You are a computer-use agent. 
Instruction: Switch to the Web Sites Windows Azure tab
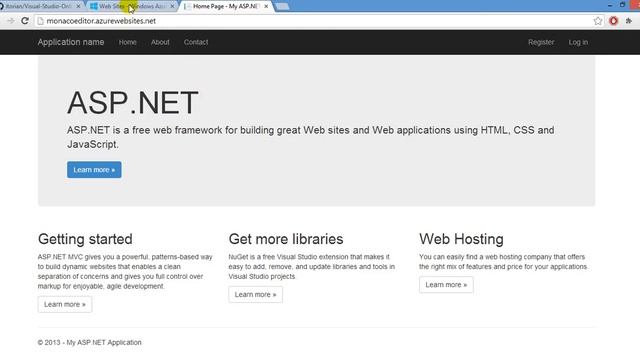tap(132, 7)
